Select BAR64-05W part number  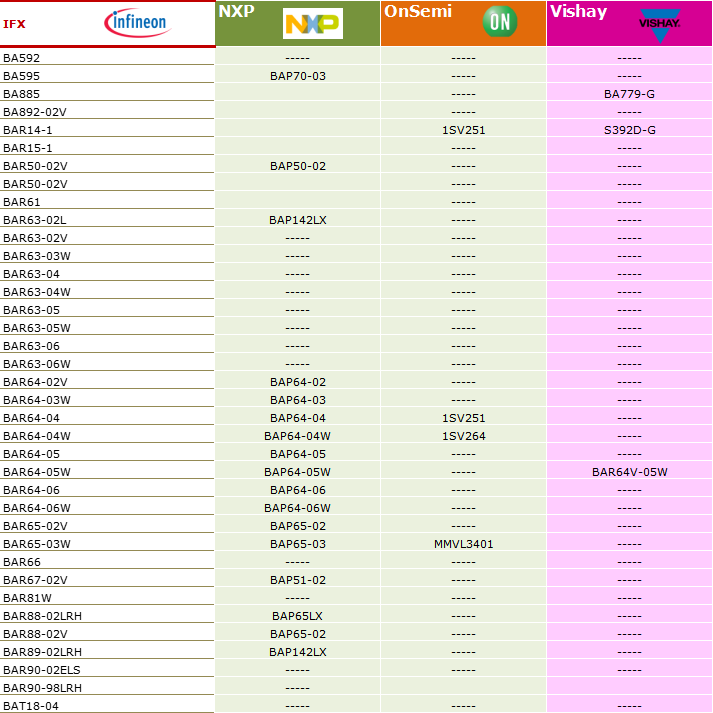pyautogui.click(x=37, y=472)
